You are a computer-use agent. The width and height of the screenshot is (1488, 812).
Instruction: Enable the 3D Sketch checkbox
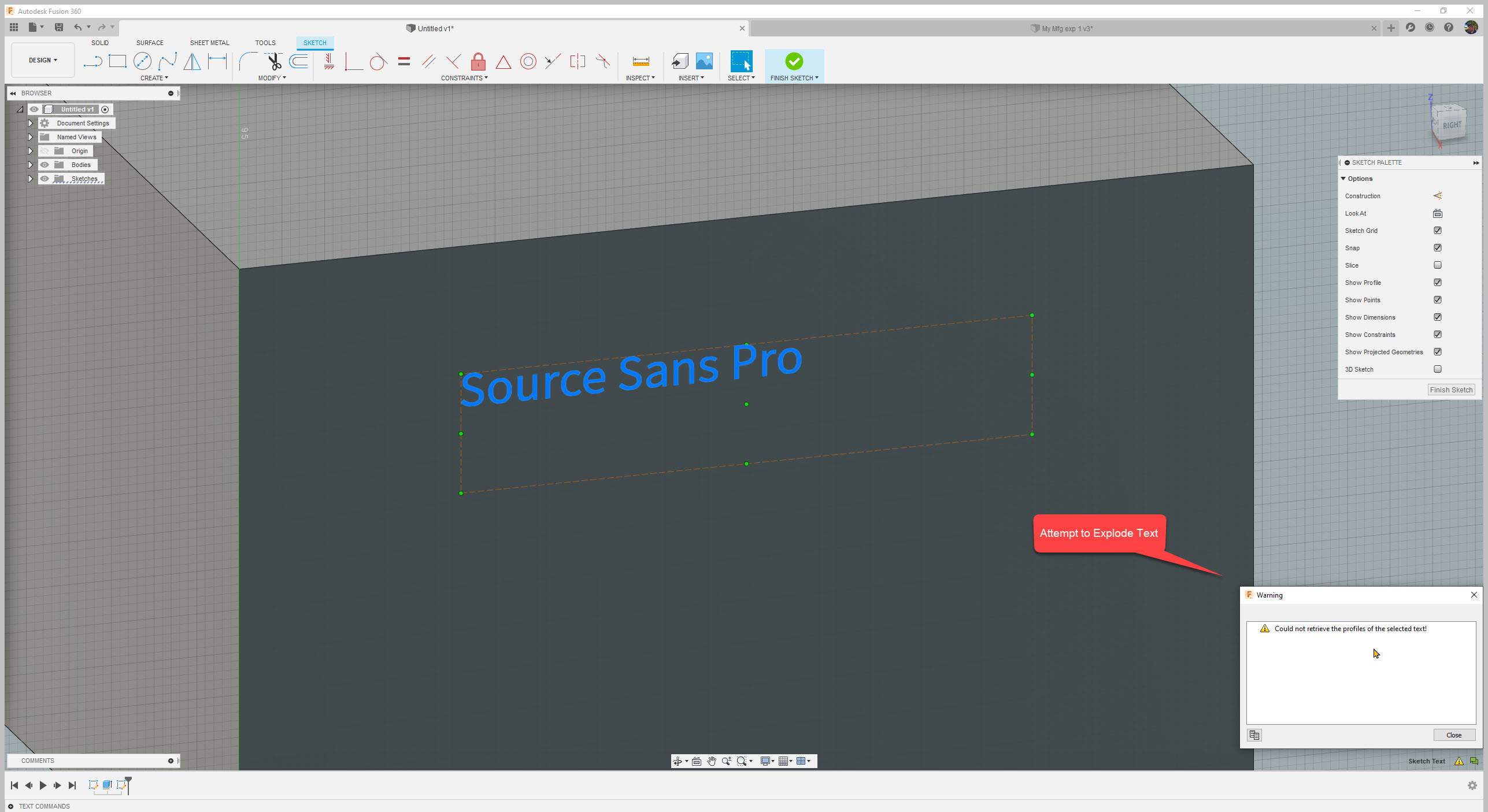coord(1437,369)
